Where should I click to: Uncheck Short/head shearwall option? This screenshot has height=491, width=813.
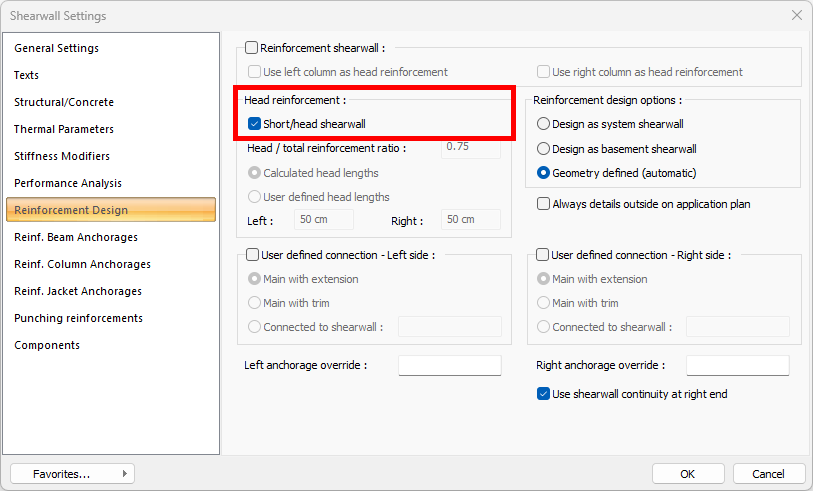click(x=255, y=124)
